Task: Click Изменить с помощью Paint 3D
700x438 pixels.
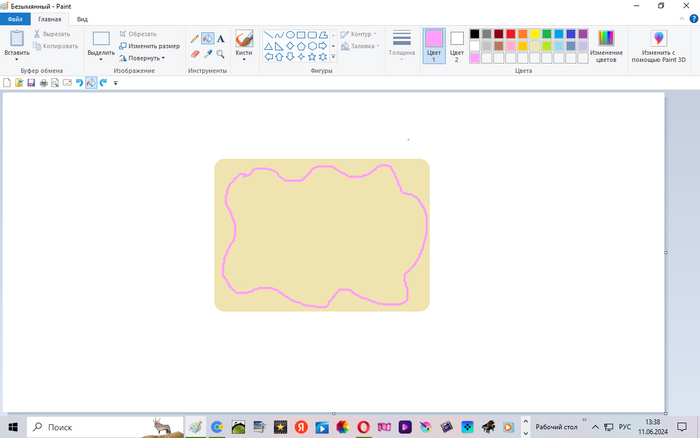Action: coord(659,44)
